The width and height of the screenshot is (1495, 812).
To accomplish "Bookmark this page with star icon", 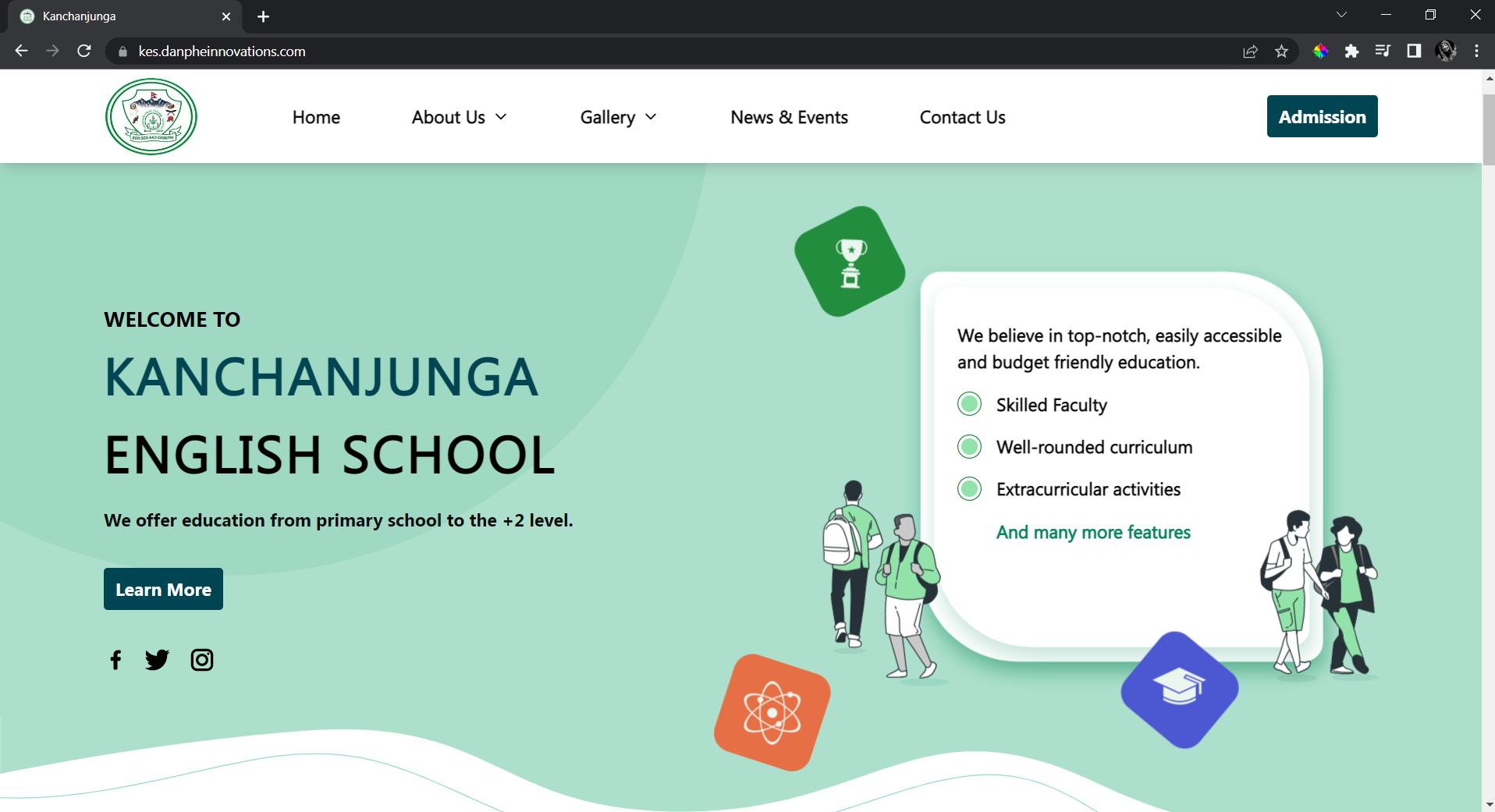I will pos(1281,51).
